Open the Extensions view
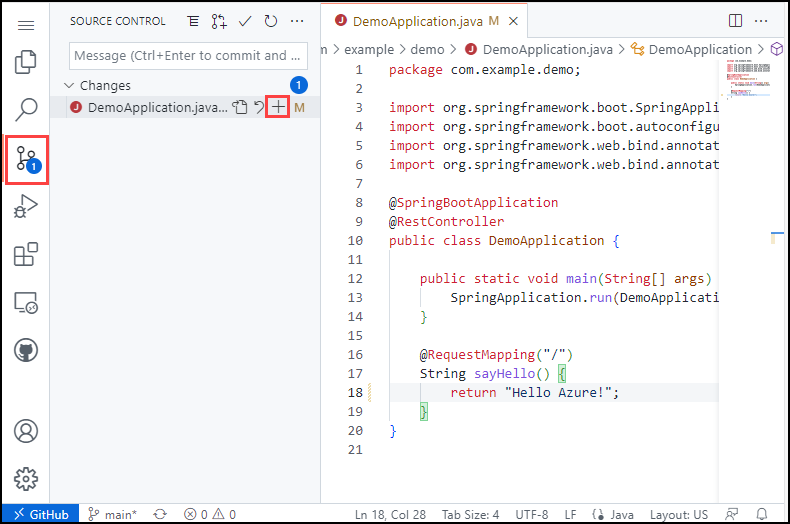 (26, 254)
